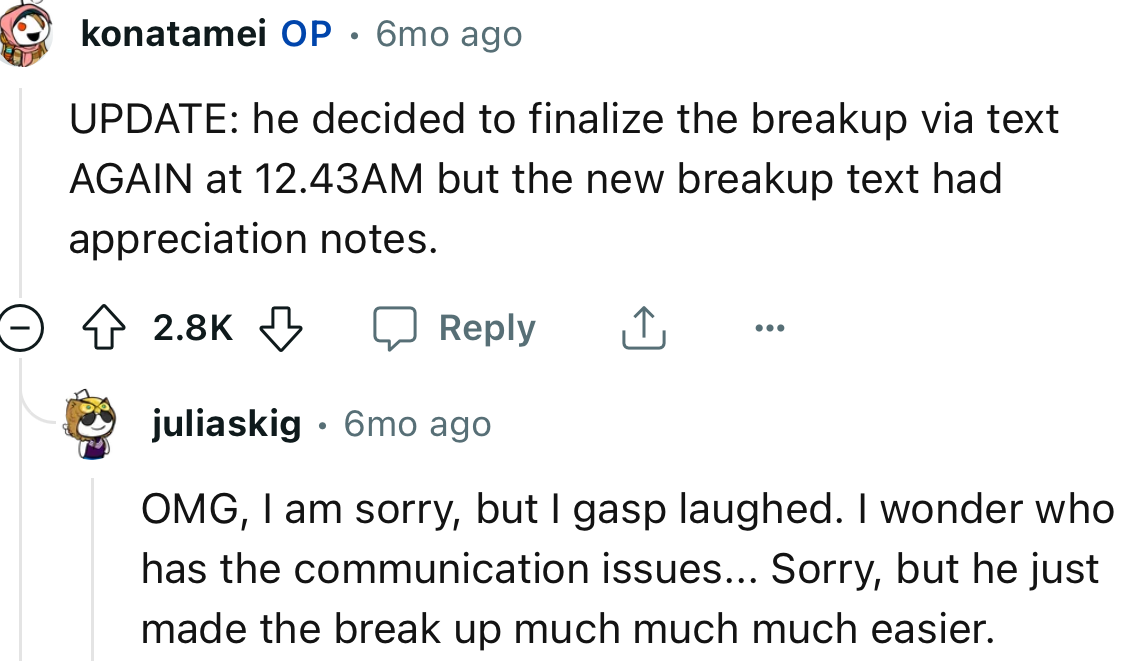Open the share options for the comment
The image size is (1123, 661).
pyautogui.click(x=643, y=327)
